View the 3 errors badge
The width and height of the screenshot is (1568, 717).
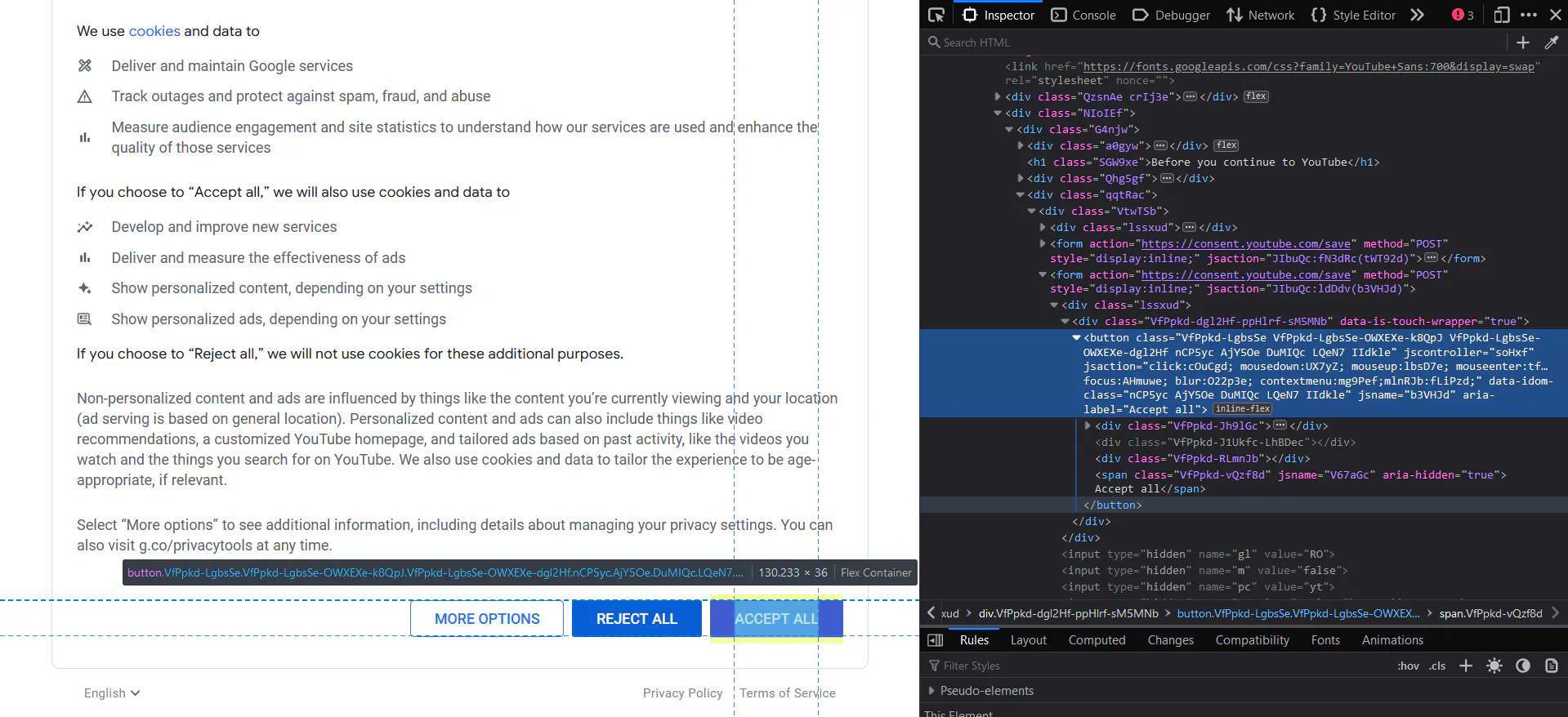click(x=1463, y=15)
